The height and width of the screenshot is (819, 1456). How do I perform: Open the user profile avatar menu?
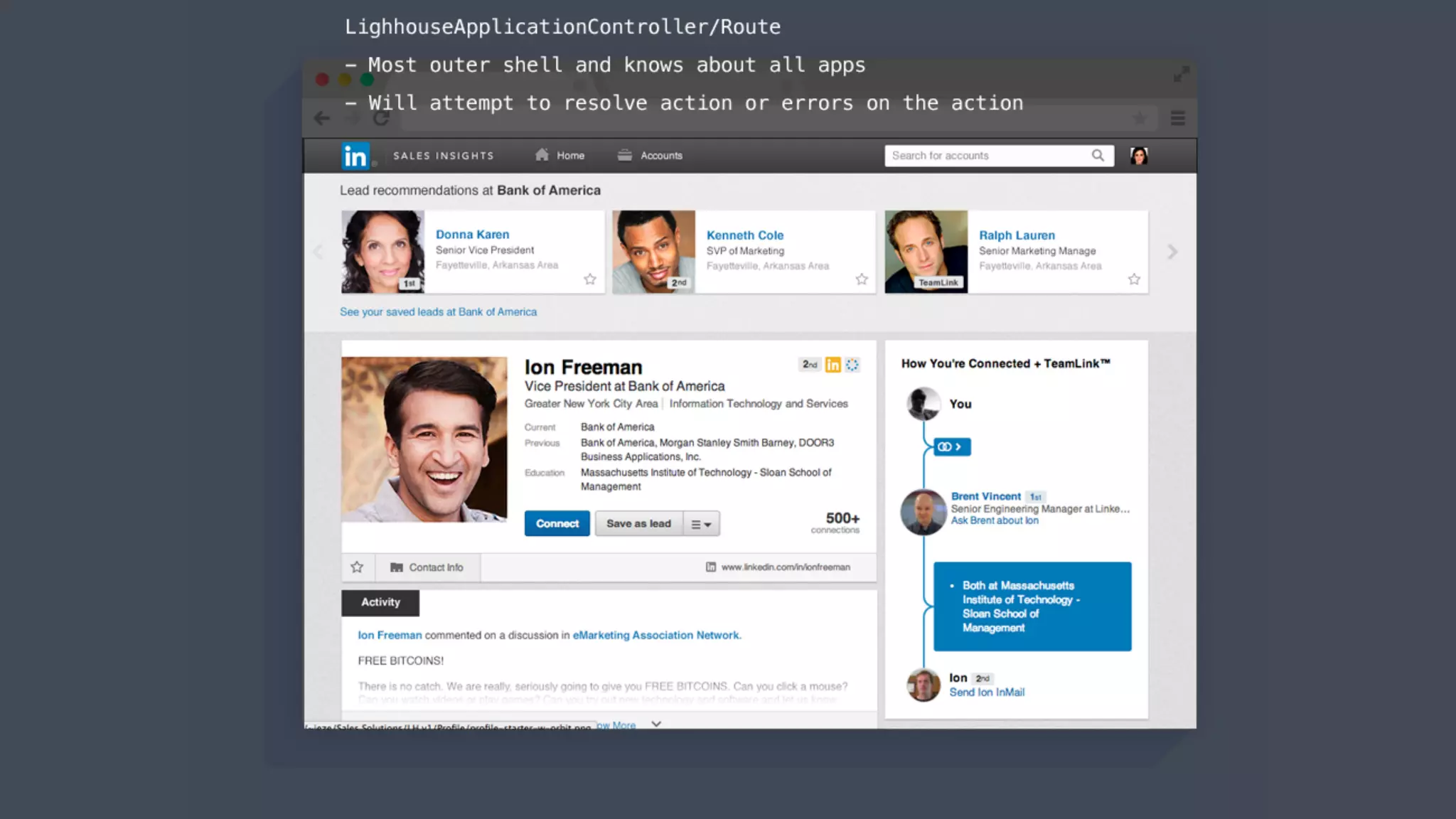pyautogui.click(x=1138, y=156)
